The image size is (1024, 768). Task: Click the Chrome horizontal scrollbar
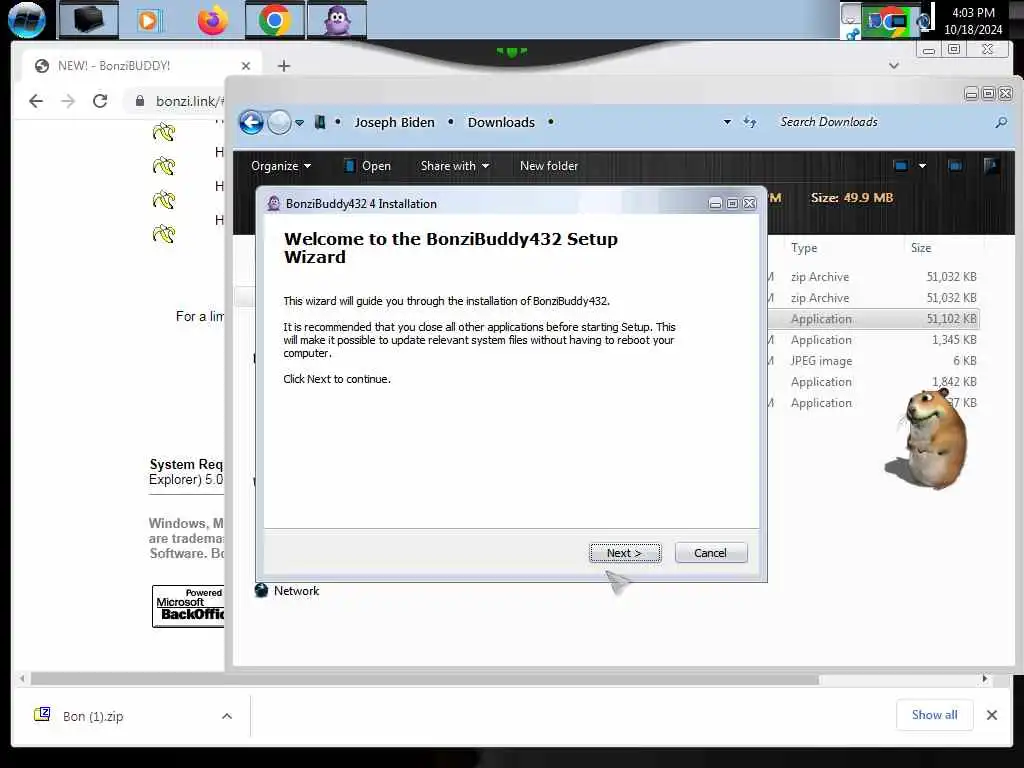click(x=424, y=679)
